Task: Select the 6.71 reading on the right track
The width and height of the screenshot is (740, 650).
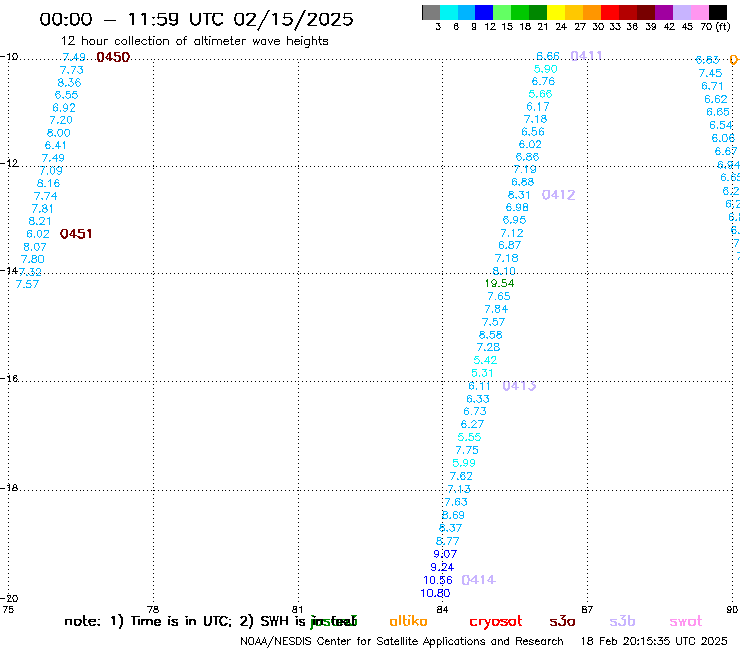Action: pyautogui.click(x=712, y=86)
